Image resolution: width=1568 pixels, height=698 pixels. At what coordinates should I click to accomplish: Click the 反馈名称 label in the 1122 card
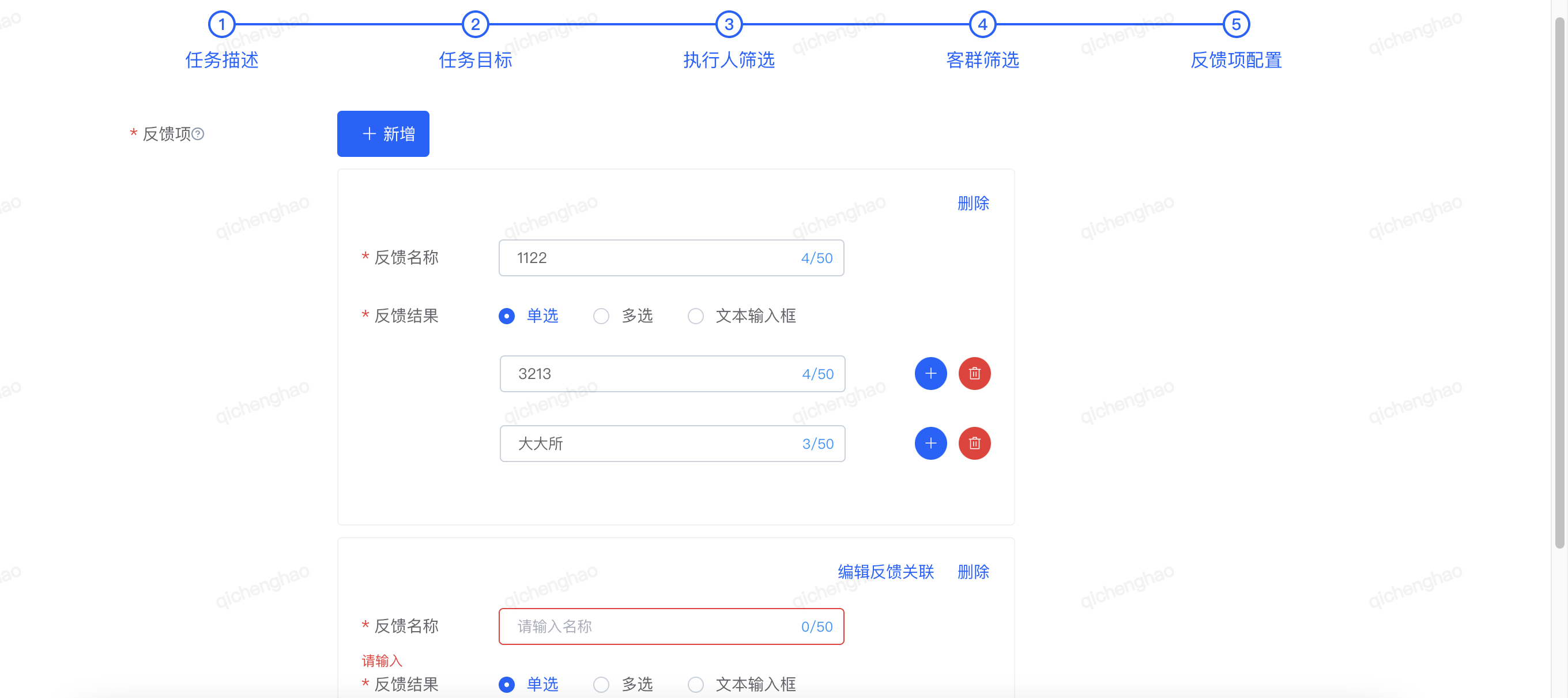406,258
